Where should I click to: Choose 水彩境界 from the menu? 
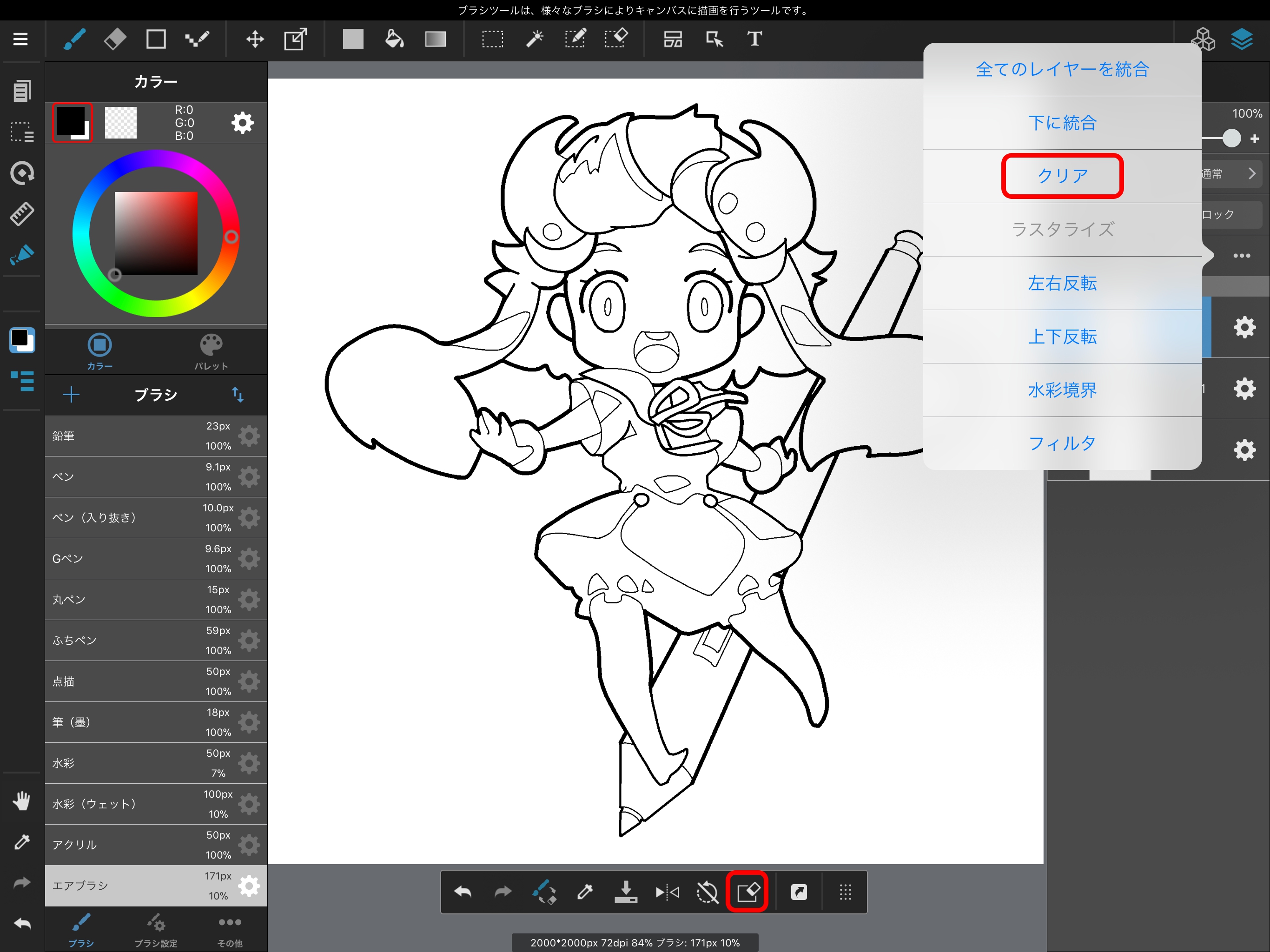(1062, 390)
